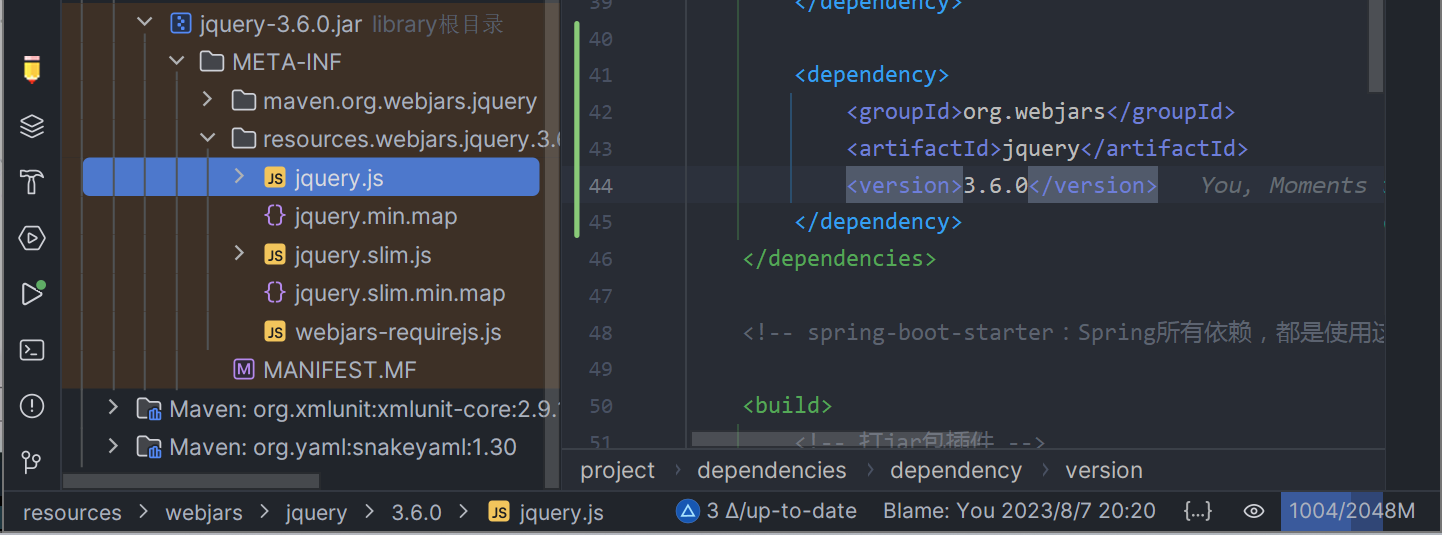The image size is (1442, 535).
Task: Click the layers icon in left sidebar
Action: [32, 126]
